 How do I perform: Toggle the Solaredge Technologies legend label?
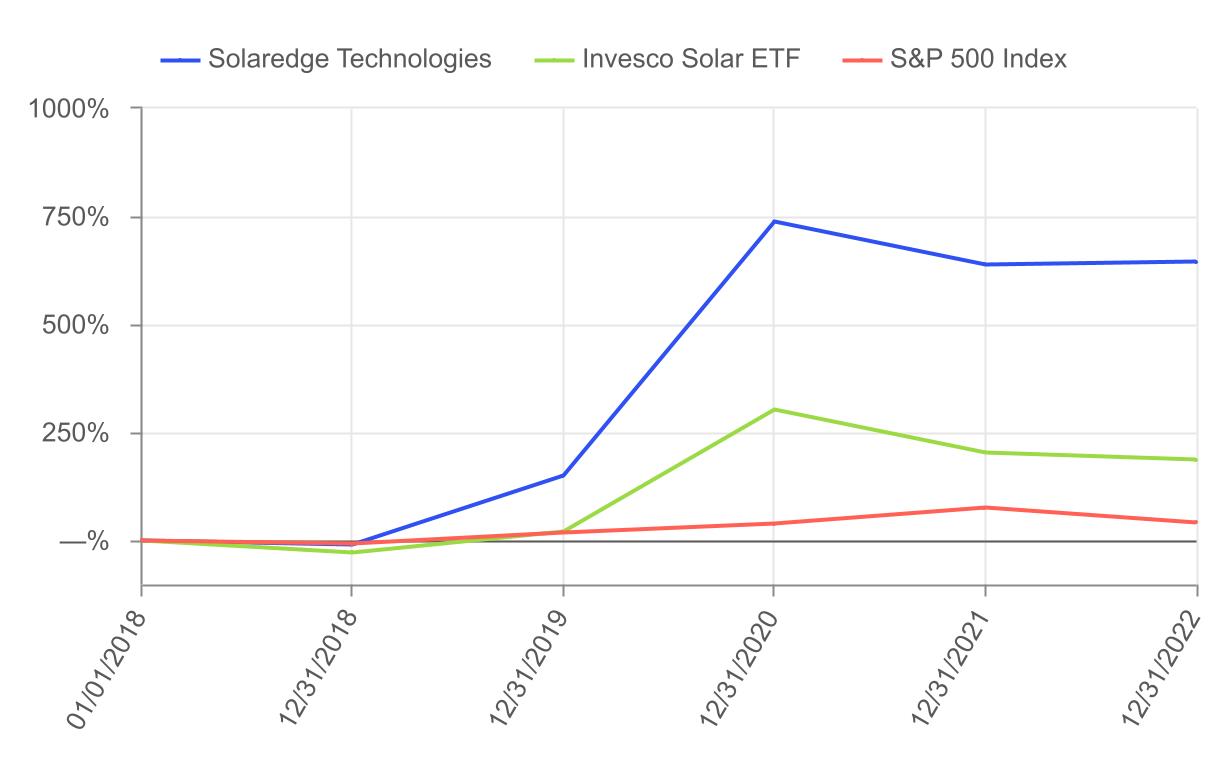pyautogui.click(x=349, y=59)
